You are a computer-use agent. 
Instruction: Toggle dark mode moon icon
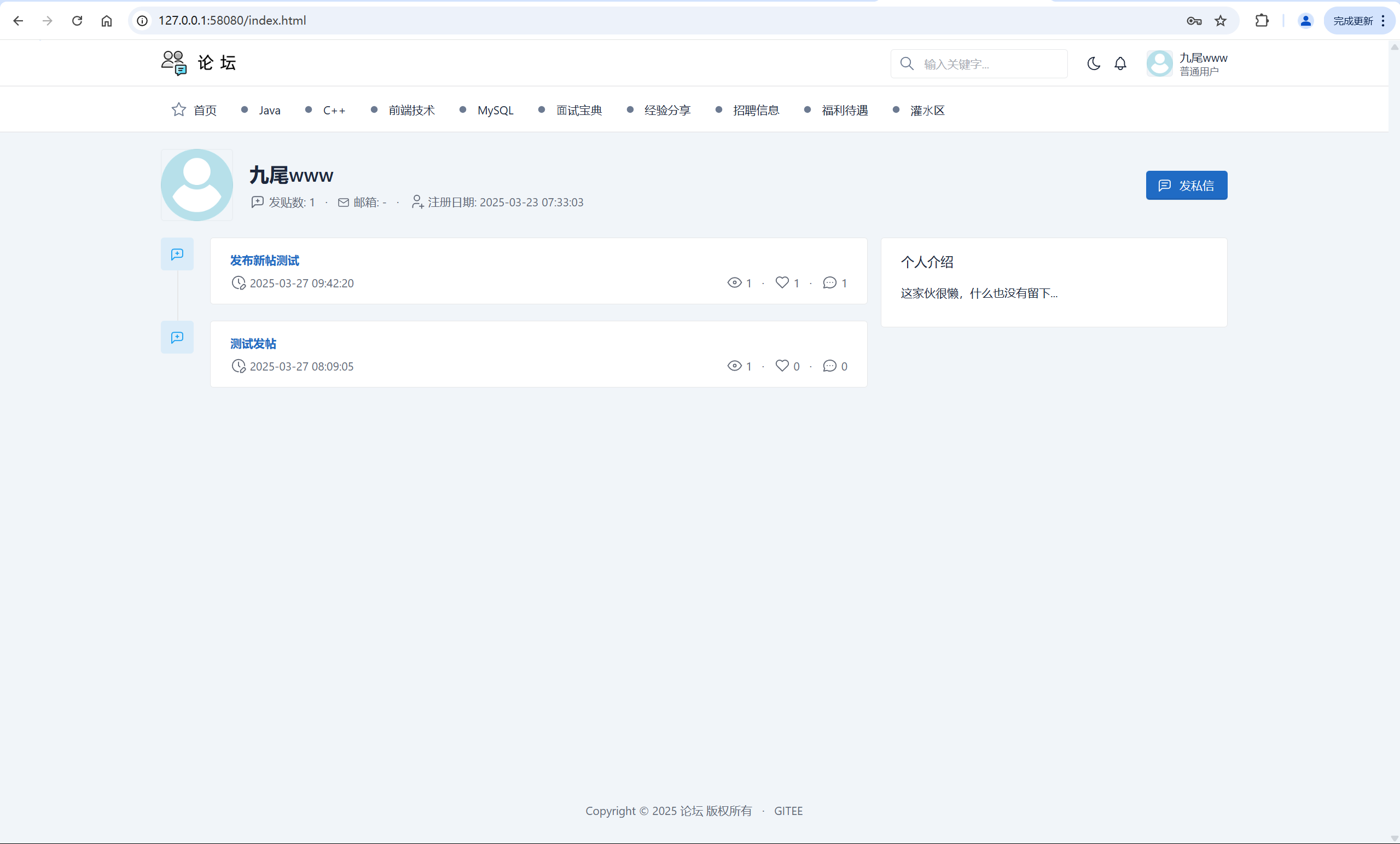(1093, 63)
